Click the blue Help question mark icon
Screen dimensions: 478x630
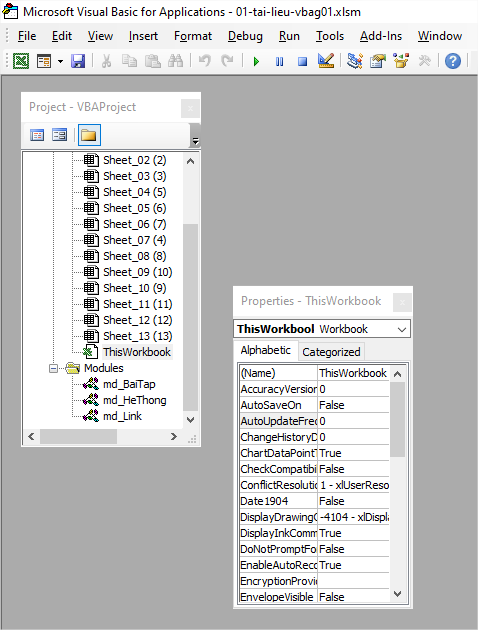pos(453,61)
